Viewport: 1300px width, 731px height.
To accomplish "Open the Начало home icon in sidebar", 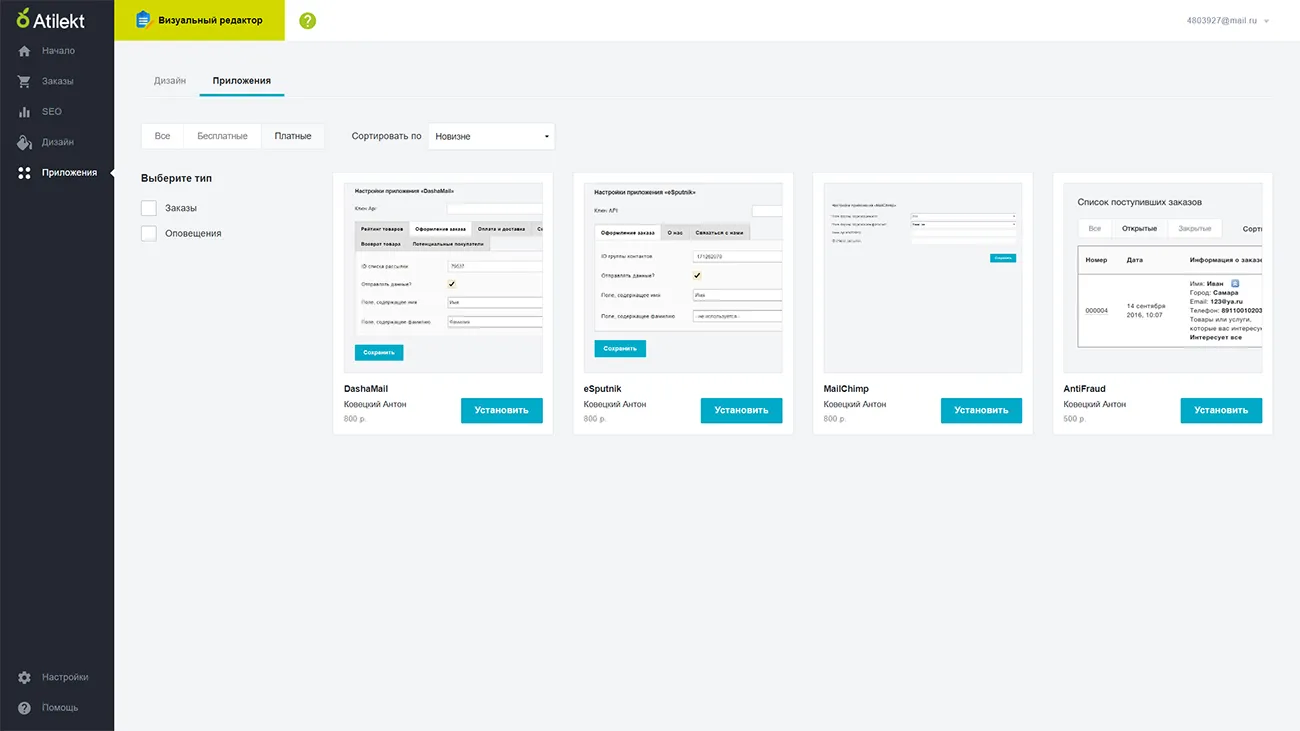I will click(25, 51).
